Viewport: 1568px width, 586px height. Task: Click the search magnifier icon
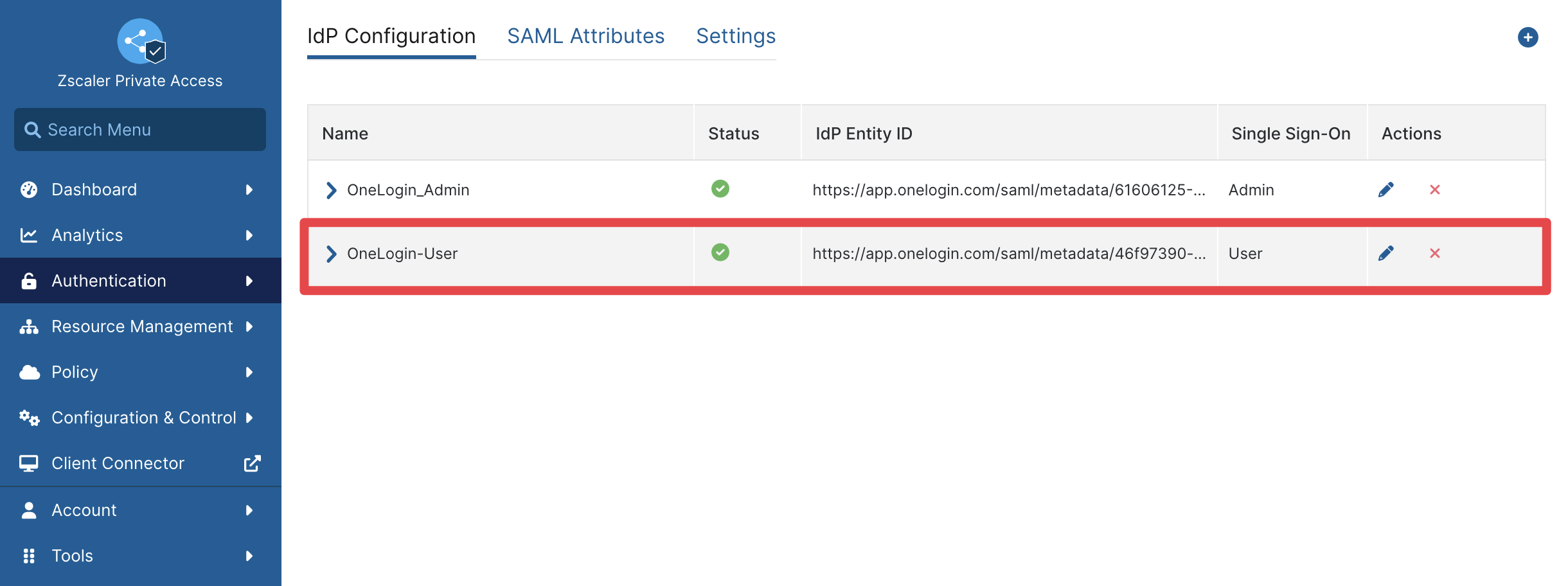(32, 130)
